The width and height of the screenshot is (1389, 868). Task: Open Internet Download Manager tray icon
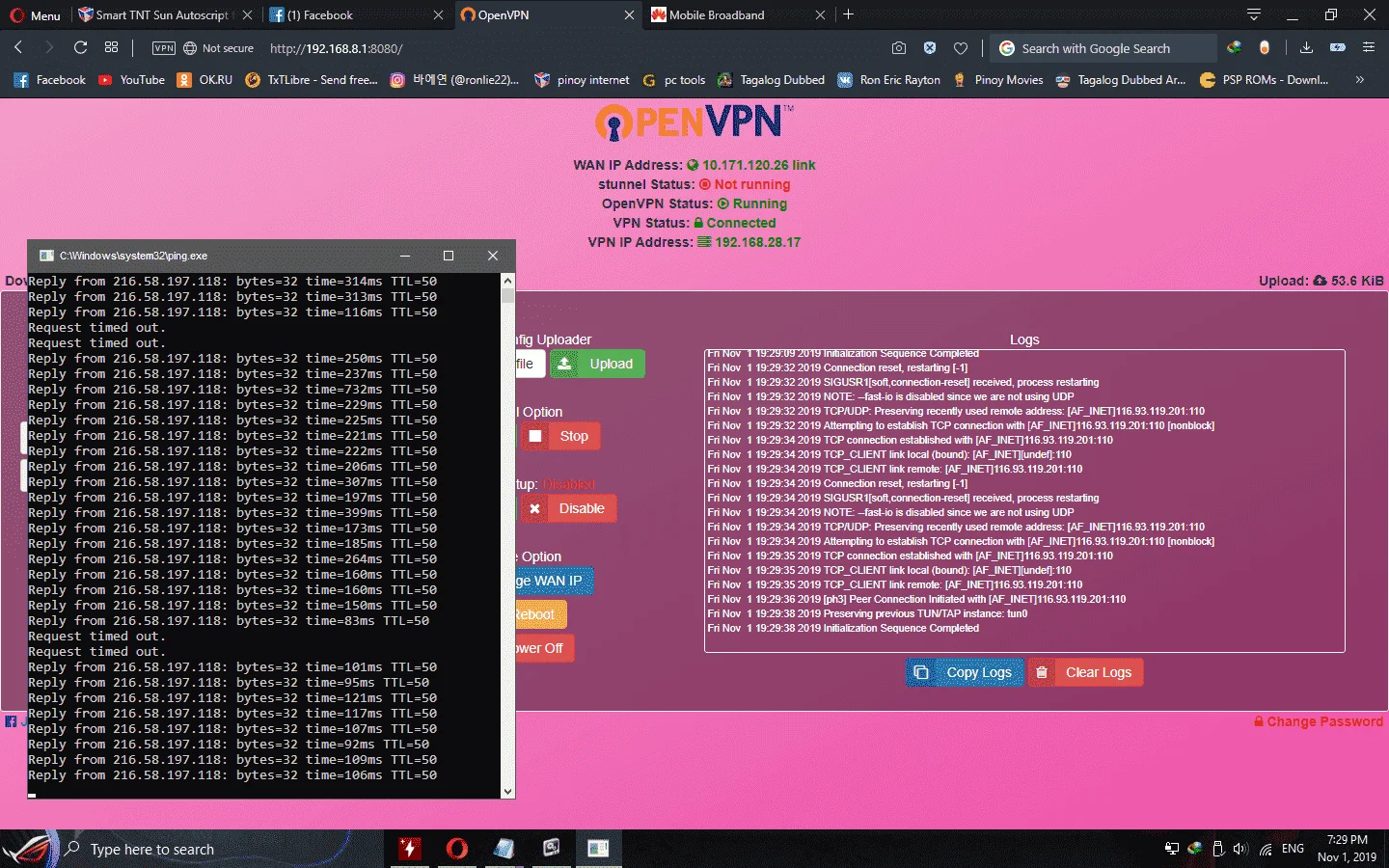pyautogui.click(x=1195, y=849)
